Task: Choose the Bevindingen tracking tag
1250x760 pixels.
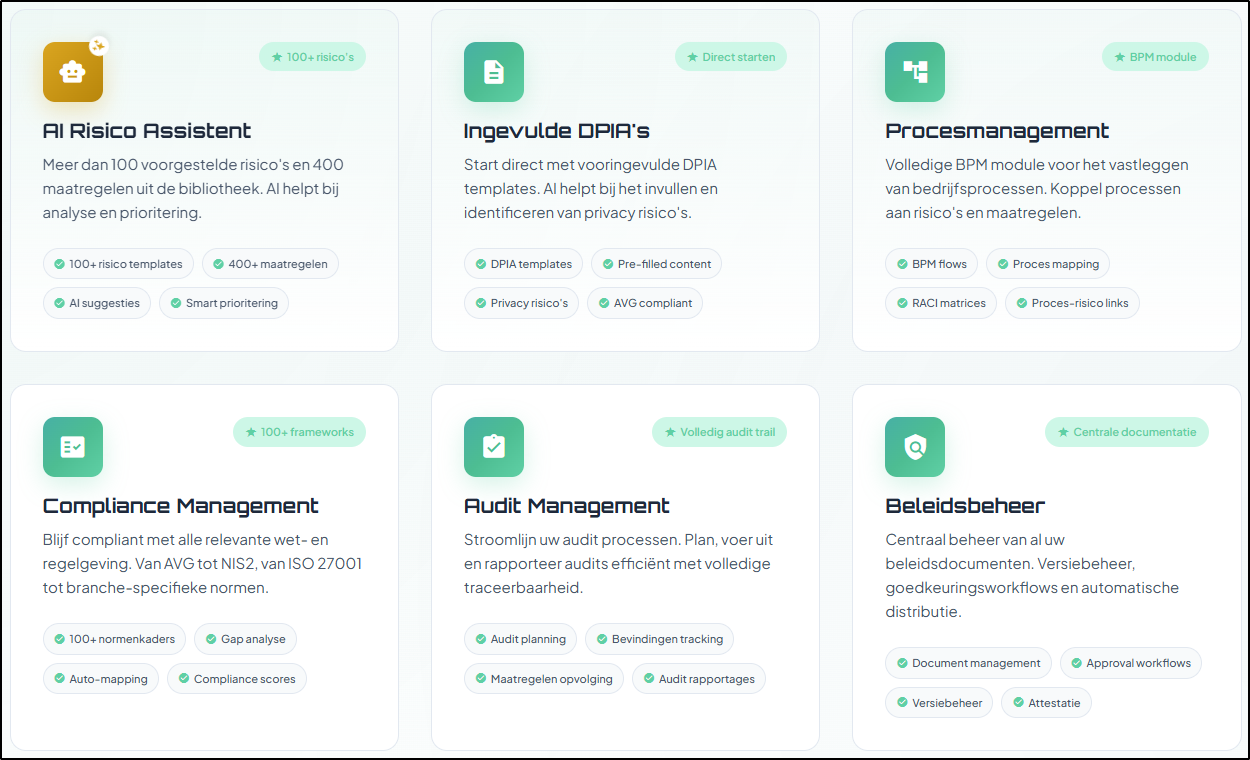Action: [658, 639]
